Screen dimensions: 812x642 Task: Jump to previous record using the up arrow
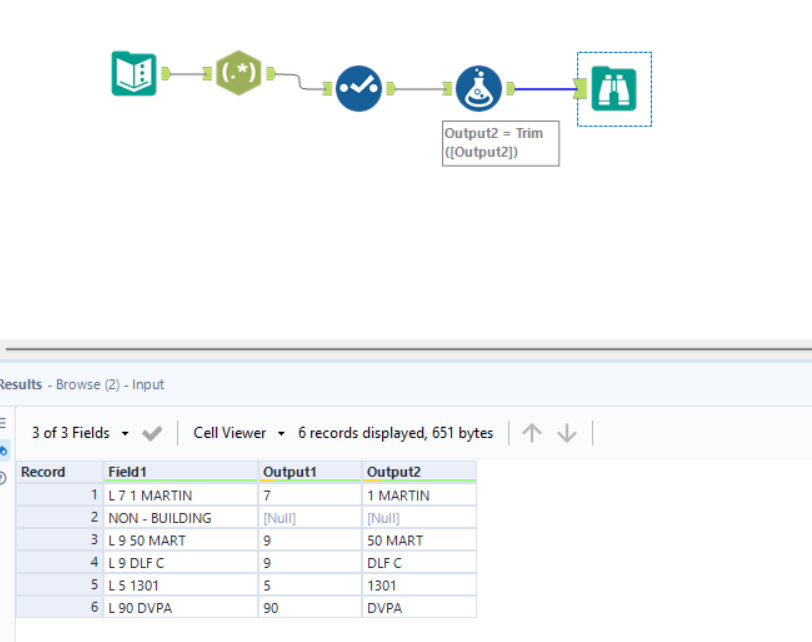(532, 433)
